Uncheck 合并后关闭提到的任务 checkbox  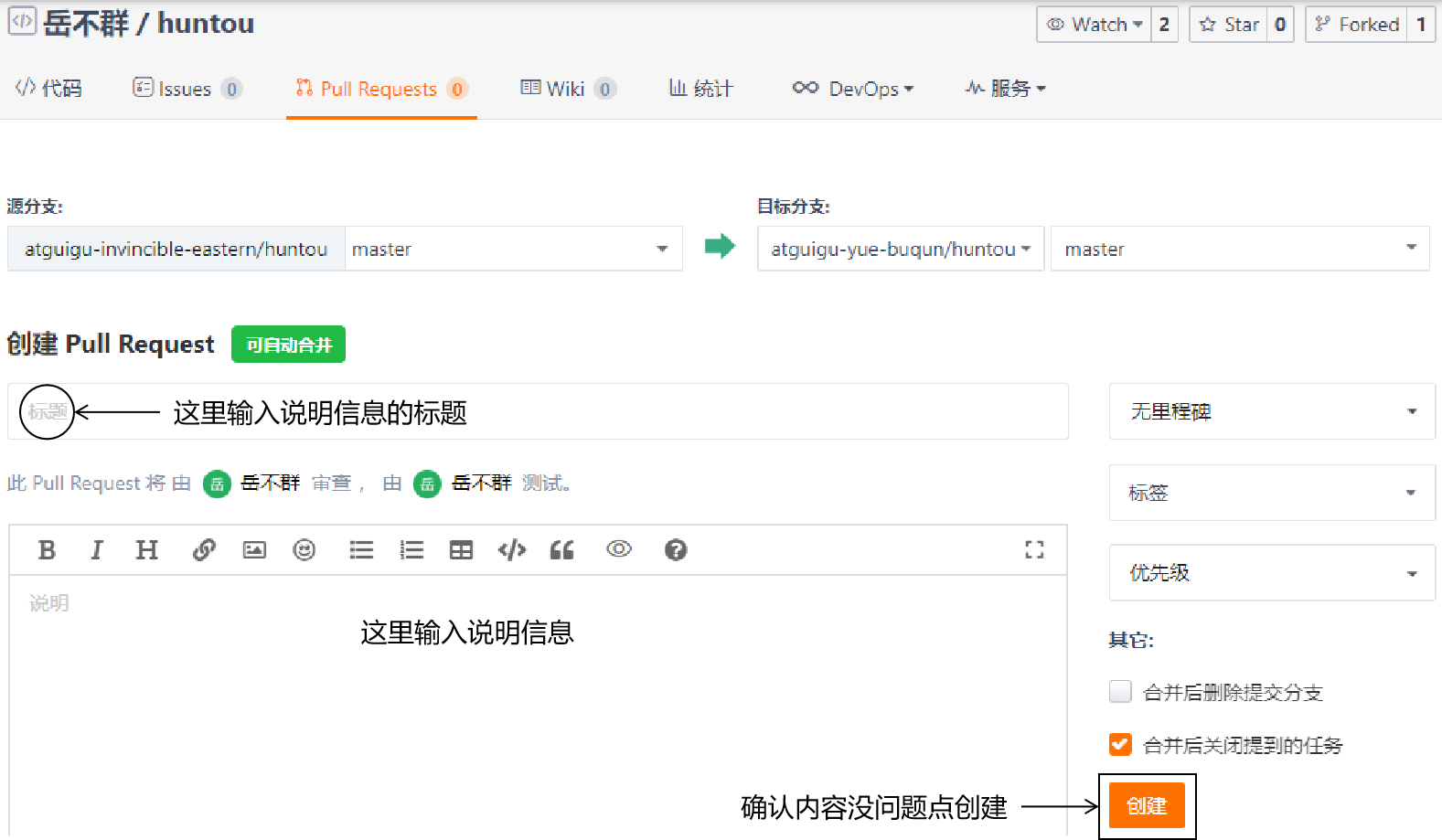click(1120, 745)
